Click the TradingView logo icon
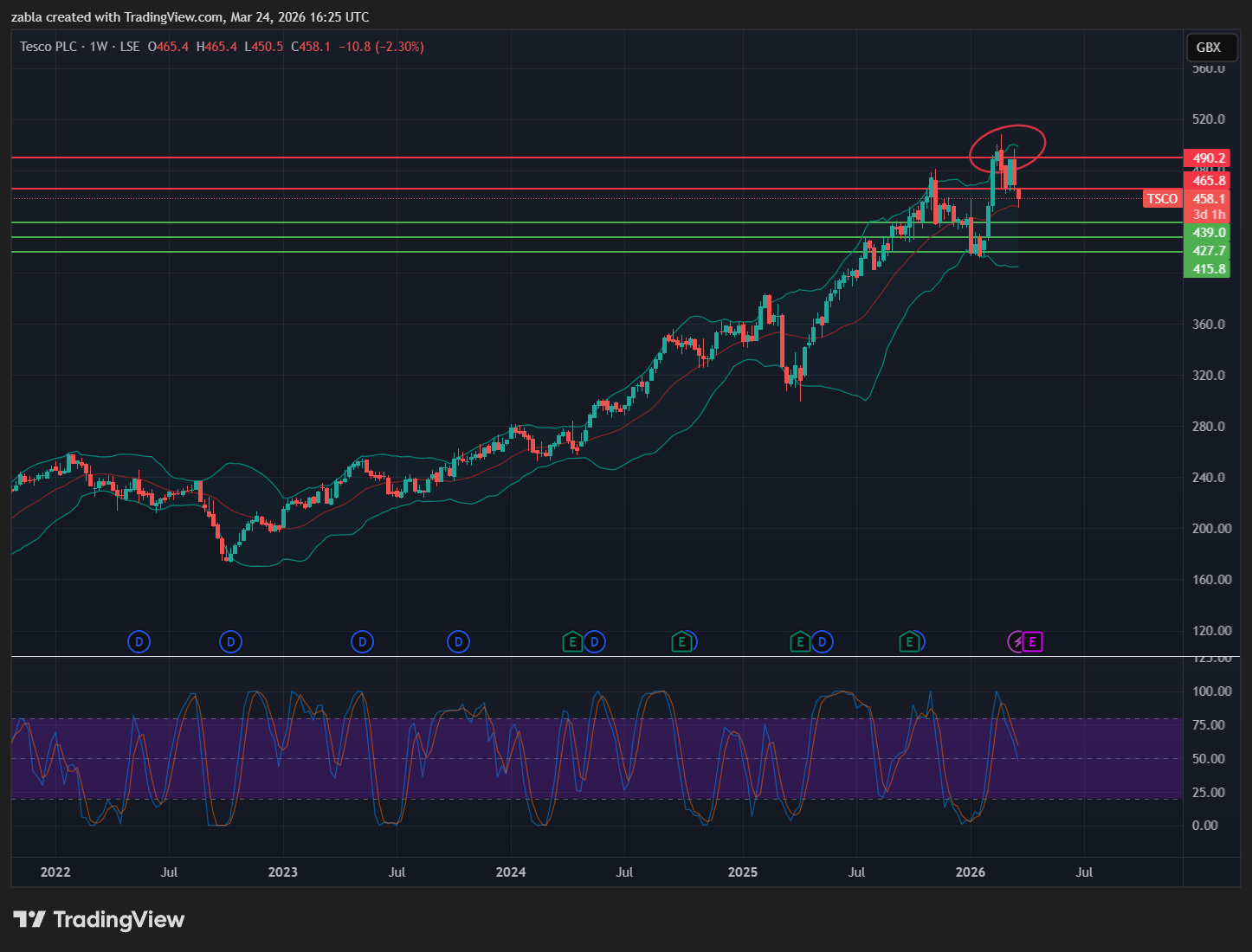 (29, 919)
